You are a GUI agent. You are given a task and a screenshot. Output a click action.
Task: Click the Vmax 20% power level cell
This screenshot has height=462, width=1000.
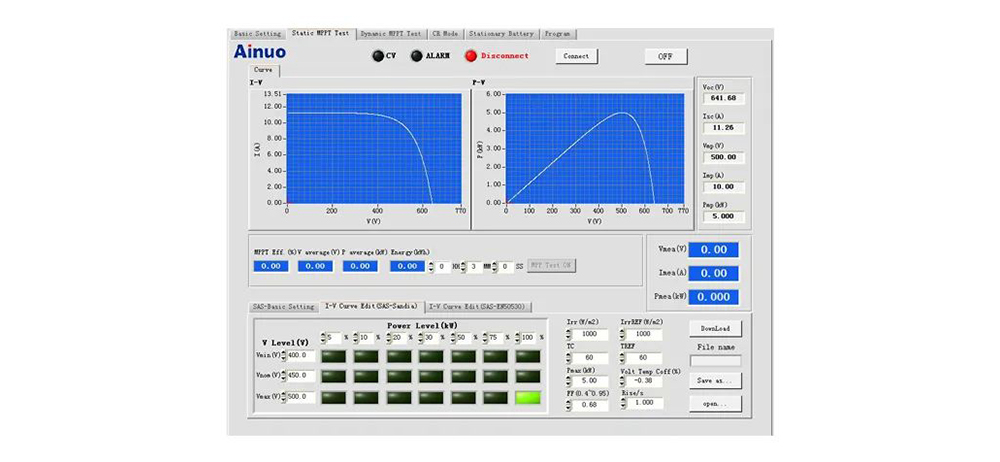click(x=399, y=397)
